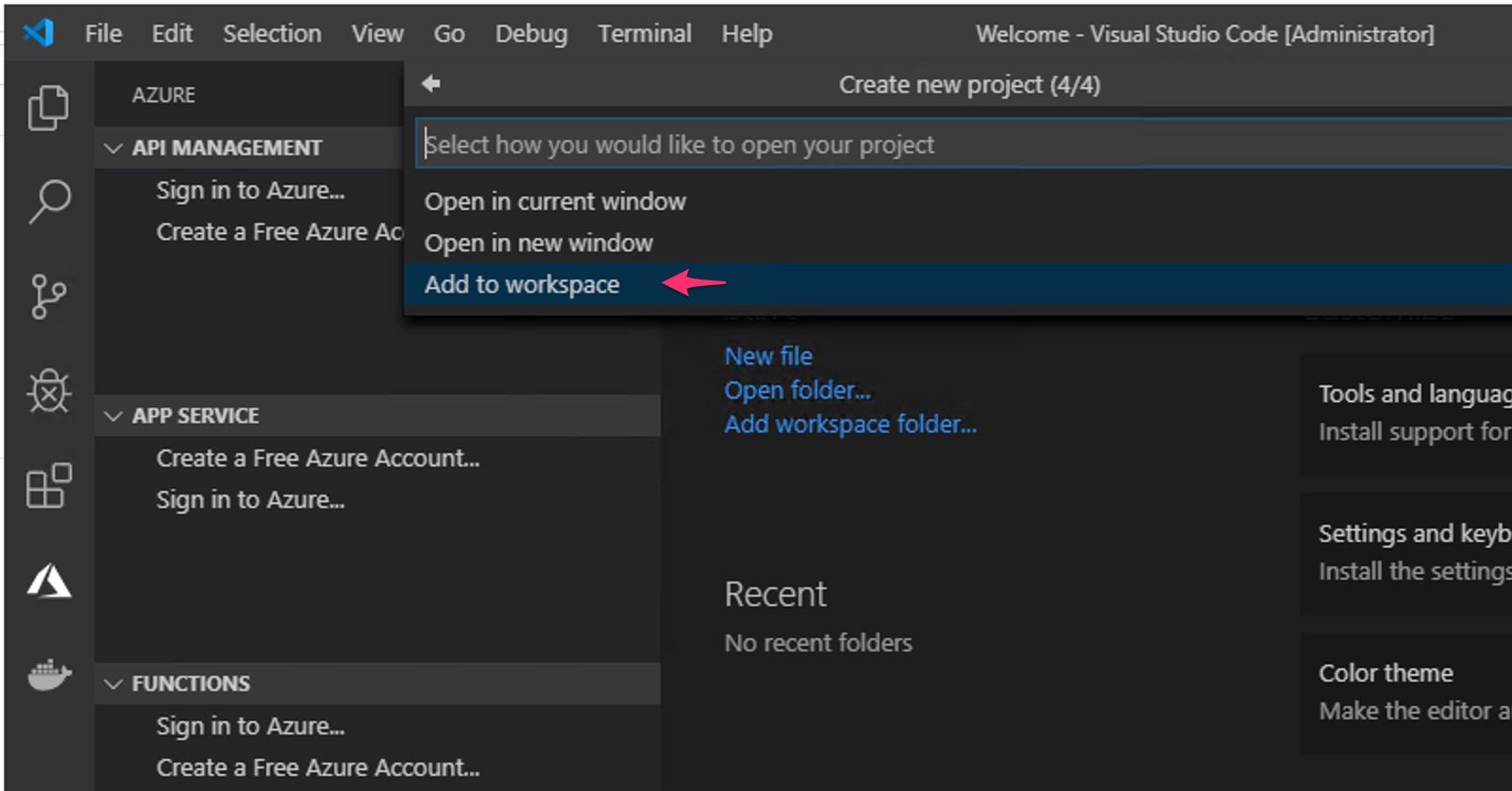Click the 'New file' link
The width and height of the screenshot is (1512, 791).
pos(767,356)
